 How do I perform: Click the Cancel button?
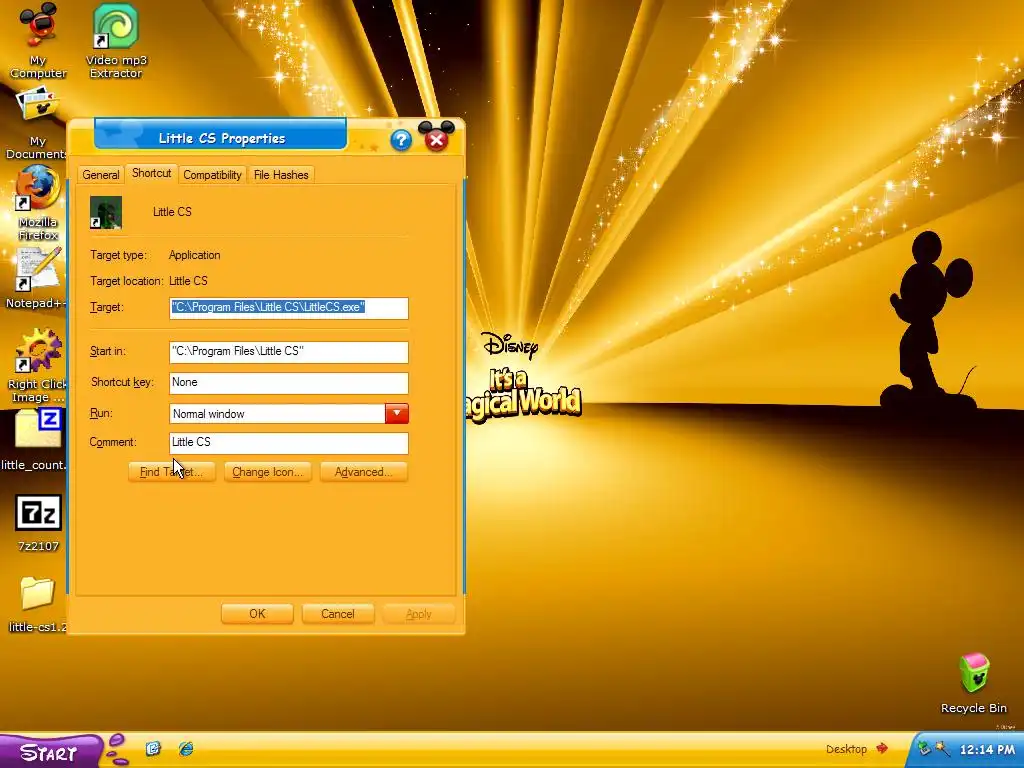coord(338,614)
